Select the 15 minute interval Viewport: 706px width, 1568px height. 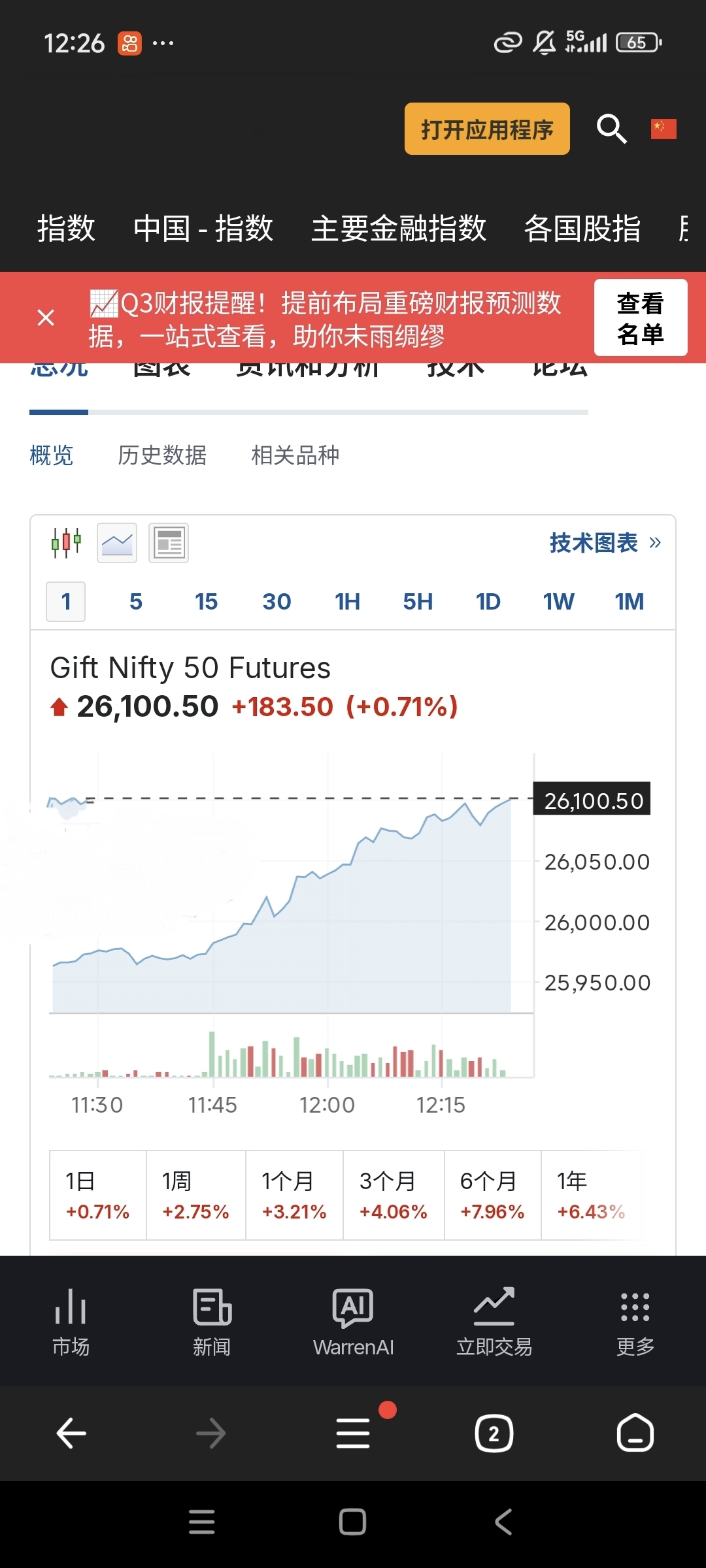tap(206, 602)
